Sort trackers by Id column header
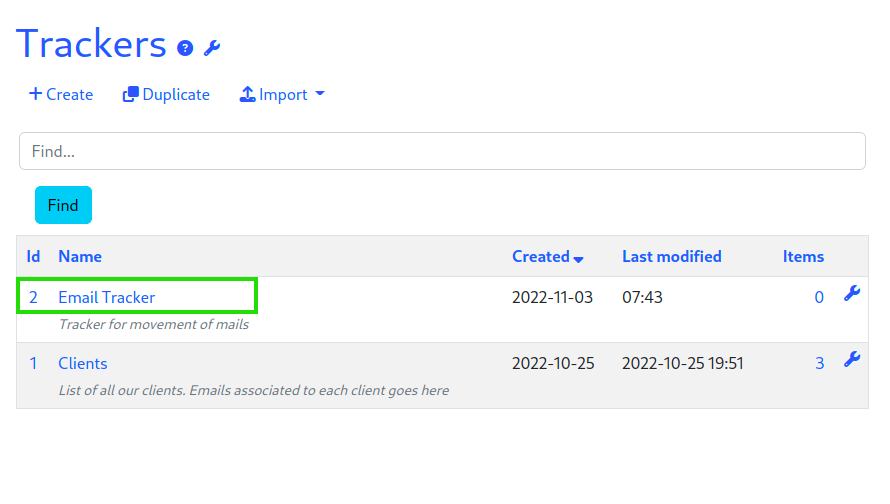 coord(33,257)
